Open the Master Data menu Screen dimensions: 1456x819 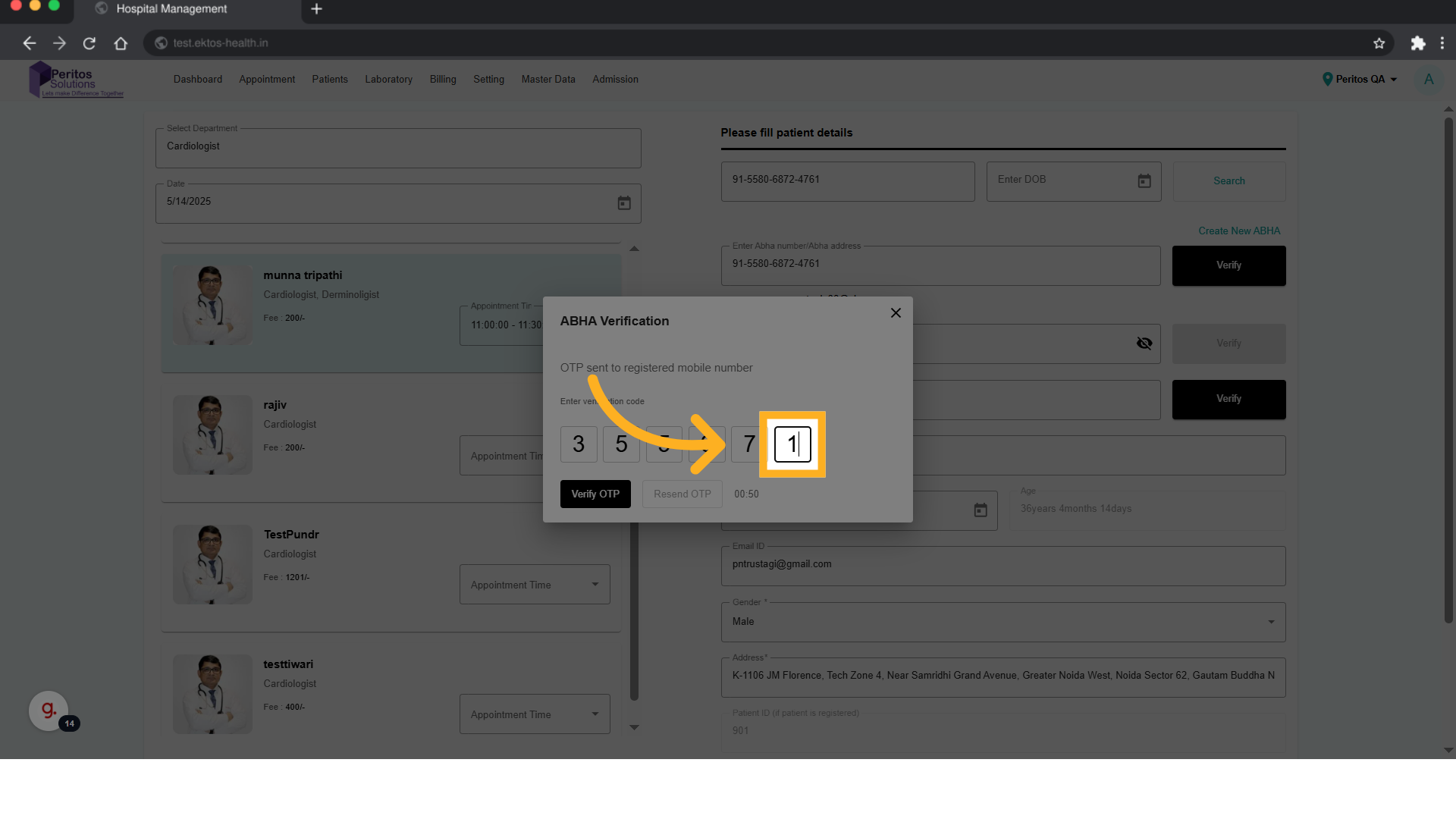click(548, 80)
